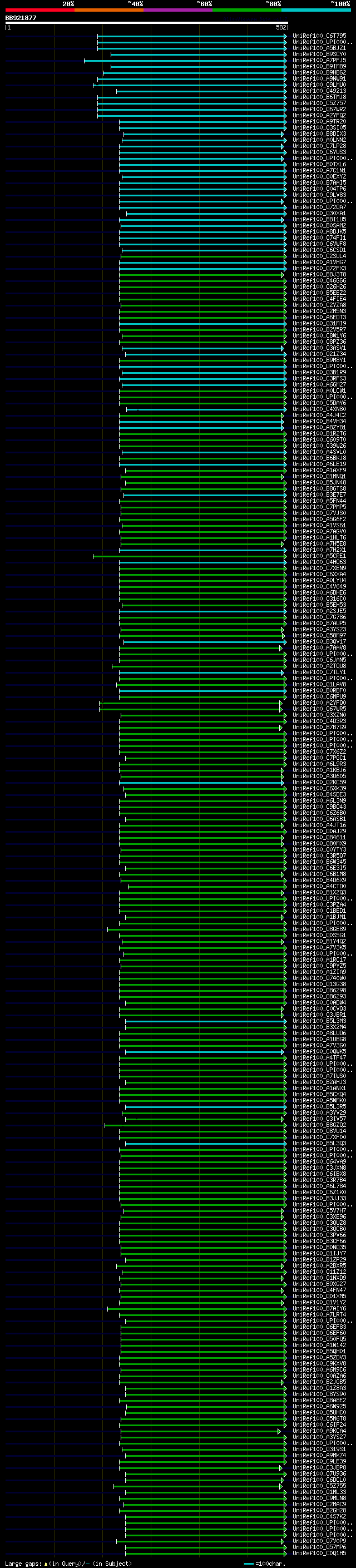The height and width of the screenshot is (1568, 356).
Task: Click the white query sequence bar
Action: [147, 22]
